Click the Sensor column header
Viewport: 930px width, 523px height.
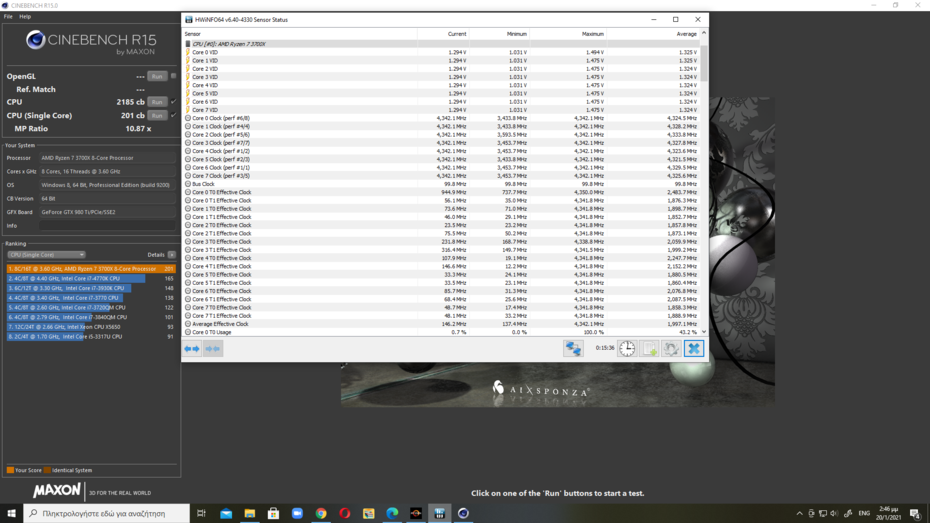(301, 34)
